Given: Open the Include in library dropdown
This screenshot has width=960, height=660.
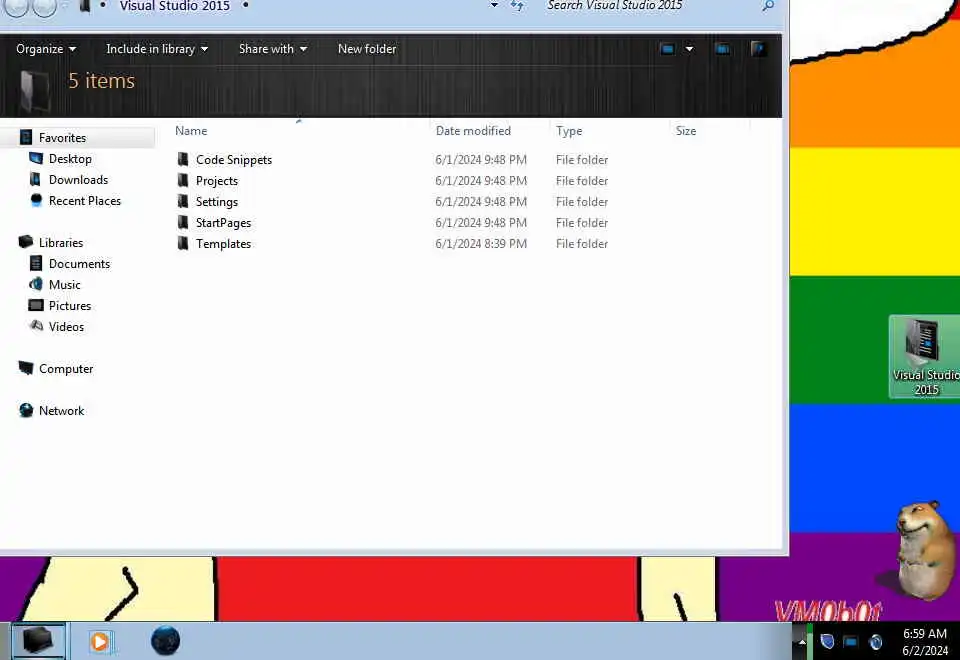Looking at the screenshot, I should coord(157,49).
